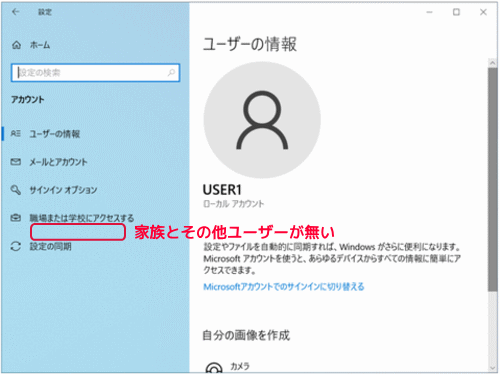The image size is (500, 374).
Task: Click the USER1 account name text
Action: pos(222,190)
